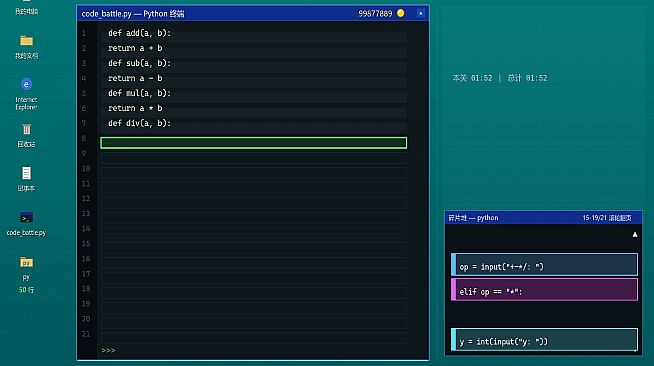Open code_battle.py desktop shortcut
654x366 pixels.
click(x=26, y=224)
